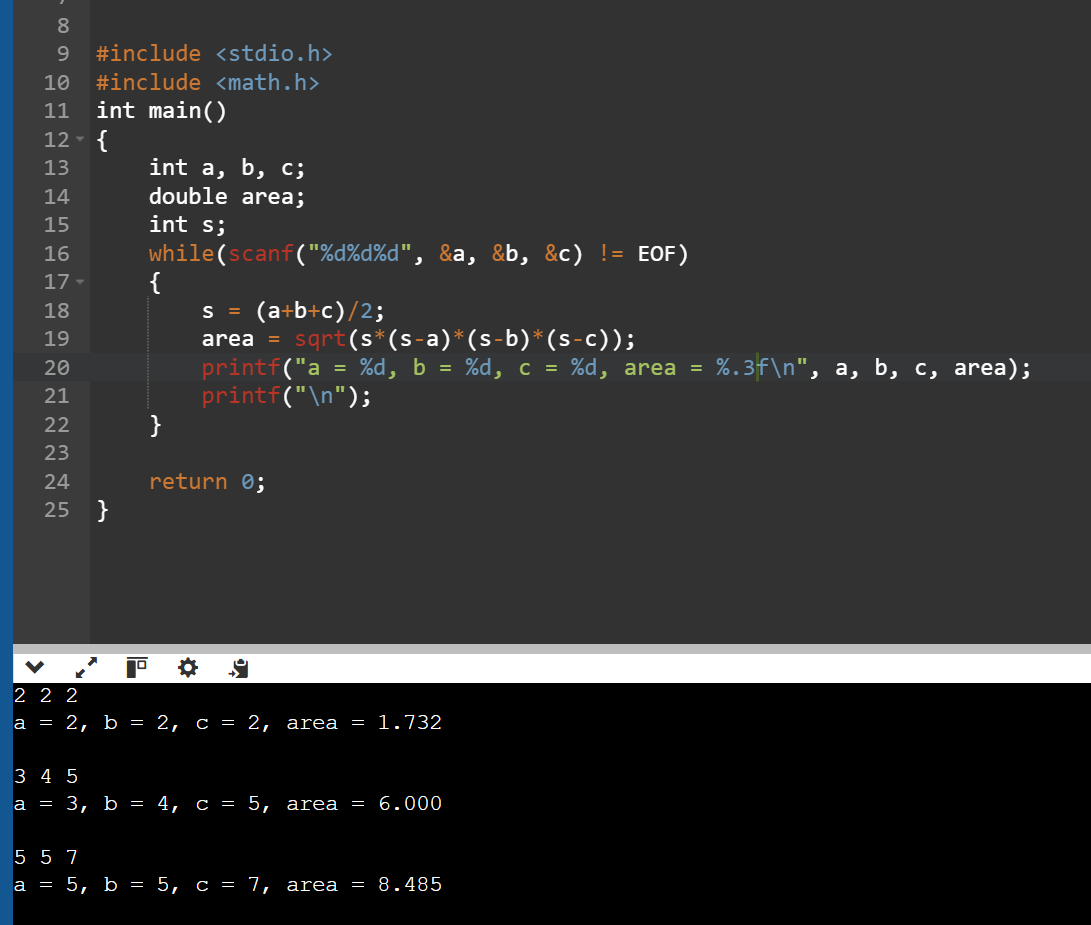
Task: Click line number 24 in the gutter
Action: click(x=56, y=482)
